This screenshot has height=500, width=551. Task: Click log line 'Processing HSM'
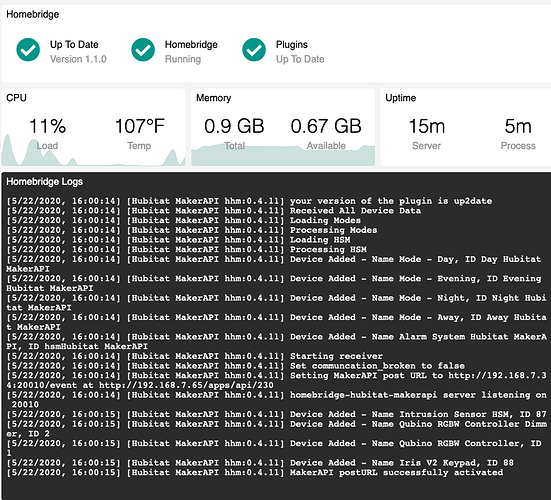(187, 249)
